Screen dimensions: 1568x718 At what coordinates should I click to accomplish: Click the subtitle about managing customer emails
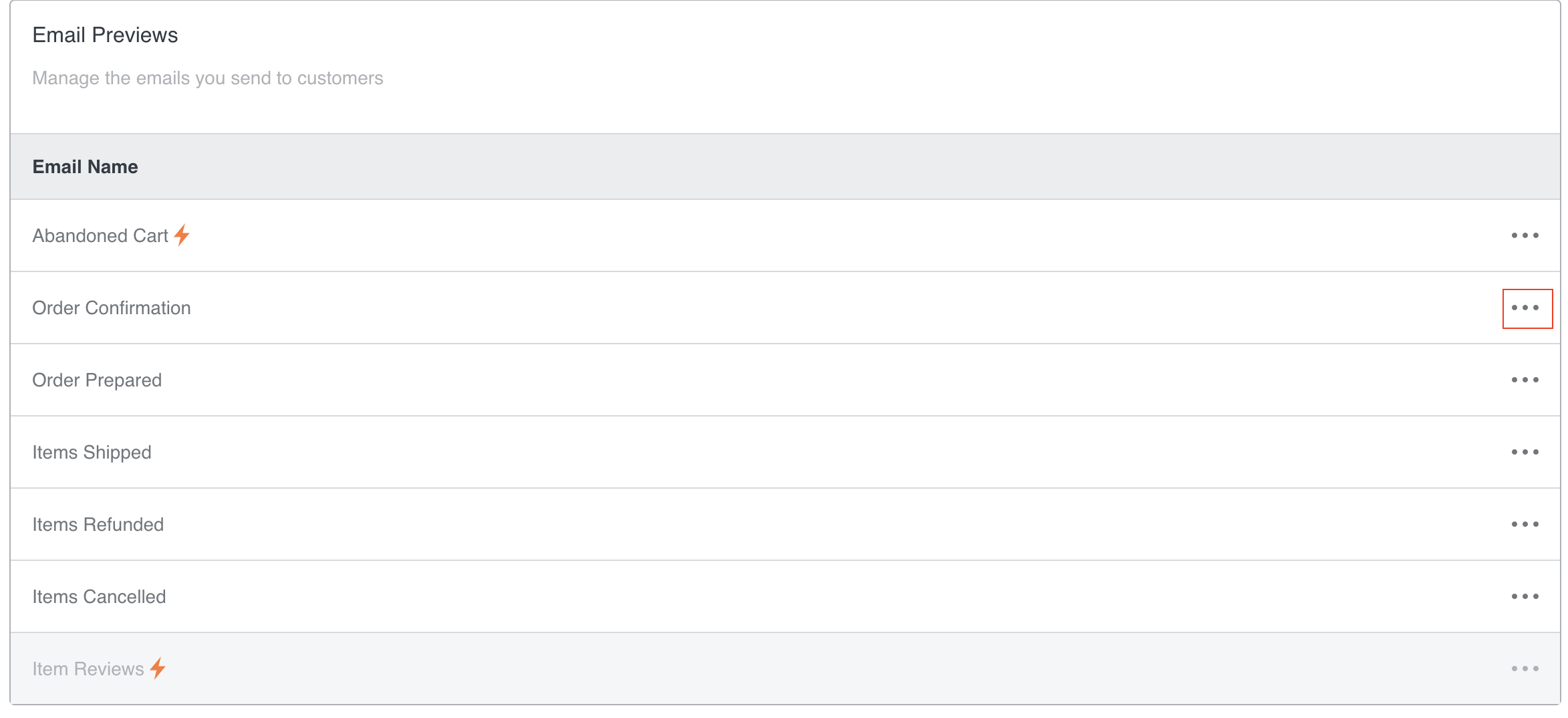click(207, 78)
